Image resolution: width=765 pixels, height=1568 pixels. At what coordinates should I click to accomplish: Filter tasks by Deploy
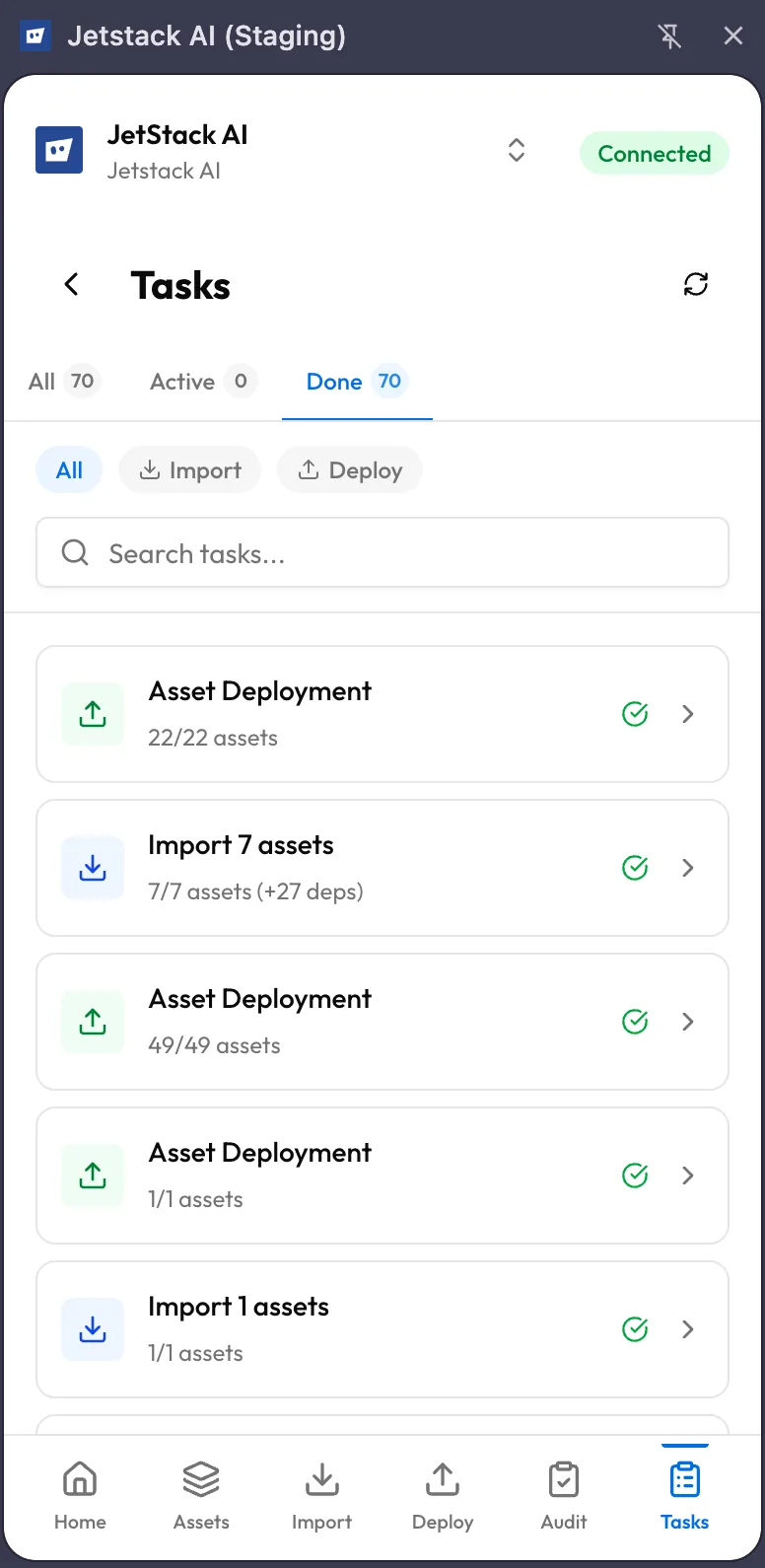[350, 470]
